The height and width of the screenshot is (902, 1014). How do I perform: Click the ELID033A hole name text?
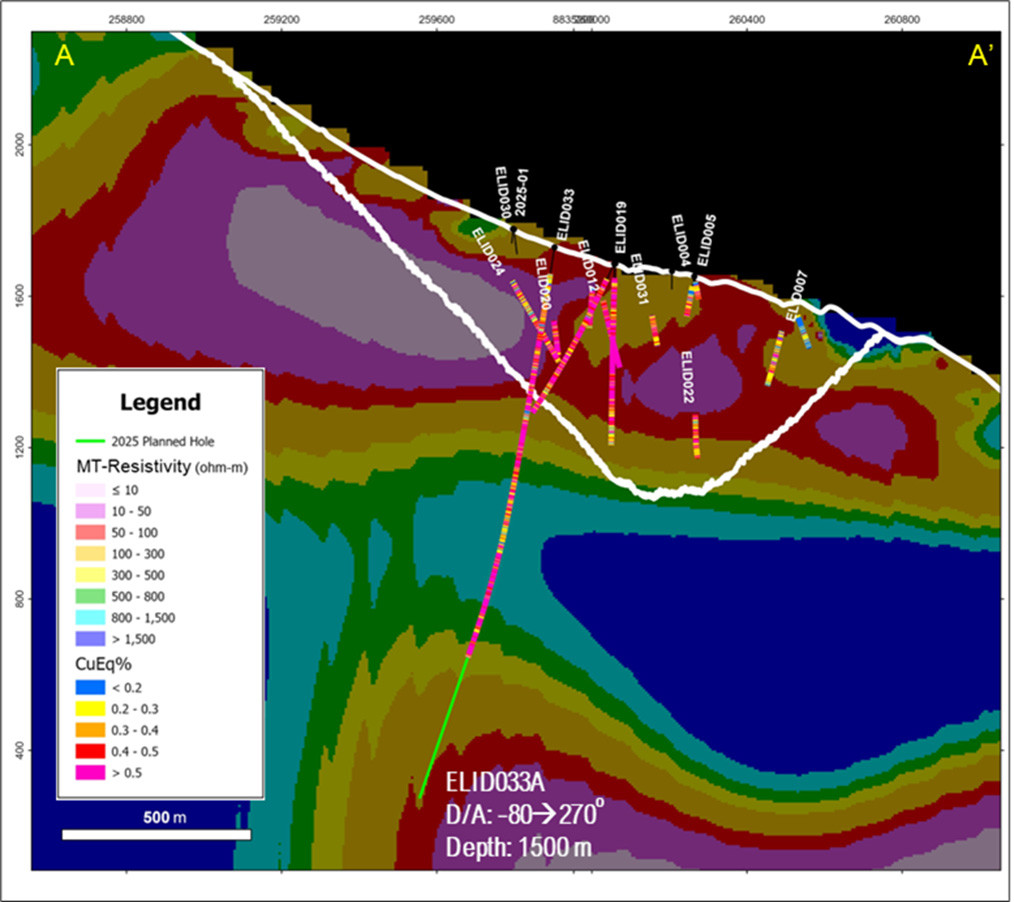coord(495,783)
